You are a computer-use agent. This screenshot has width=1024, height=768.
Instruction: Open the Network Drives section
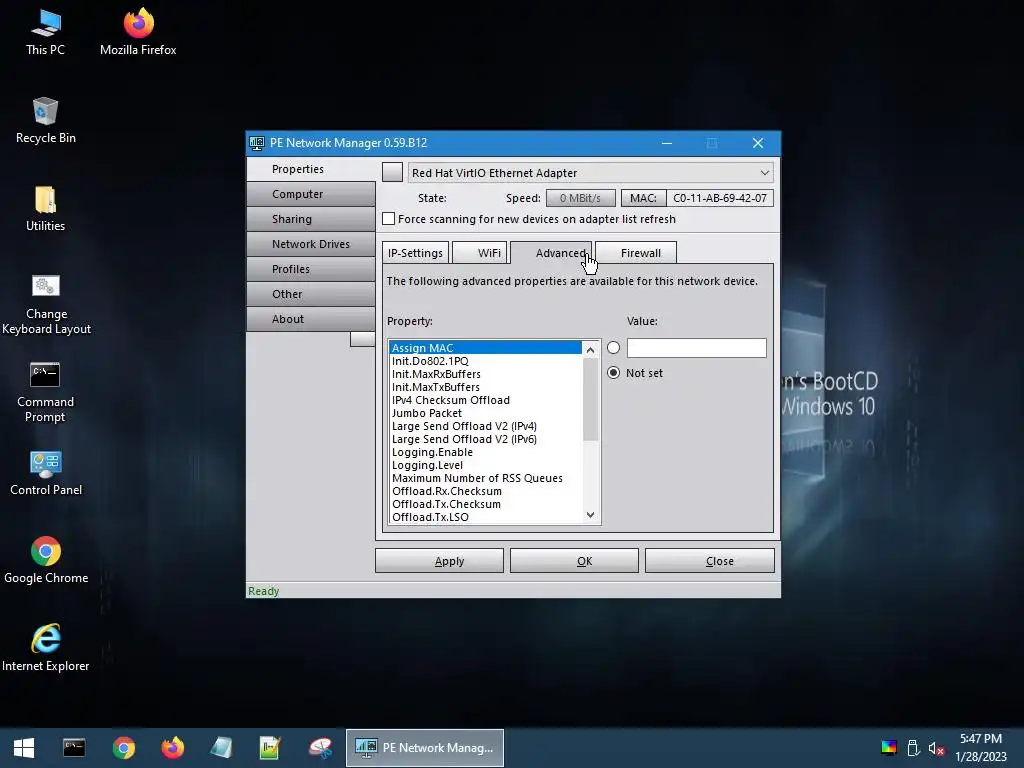311,244
